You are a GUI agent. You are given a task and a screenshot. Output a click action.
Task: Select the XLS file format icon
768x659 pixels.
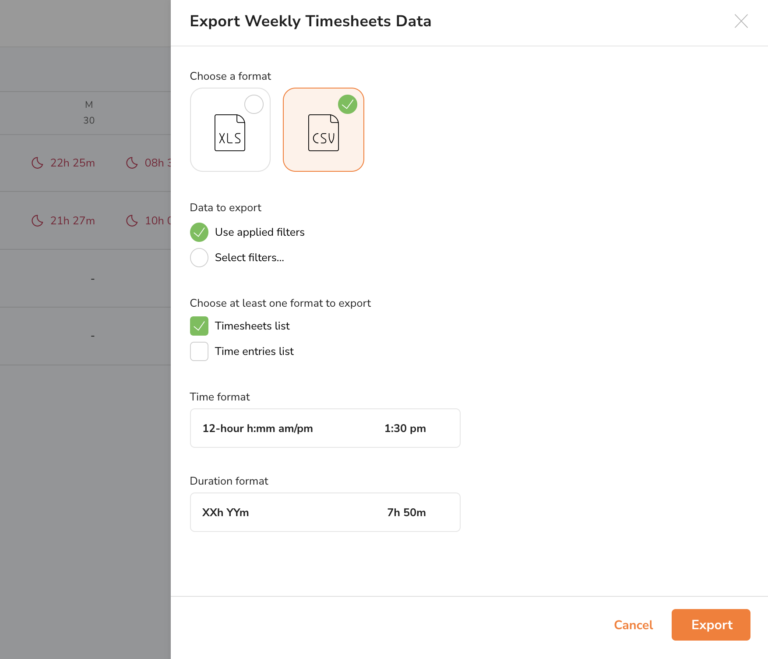pos(230,133)
